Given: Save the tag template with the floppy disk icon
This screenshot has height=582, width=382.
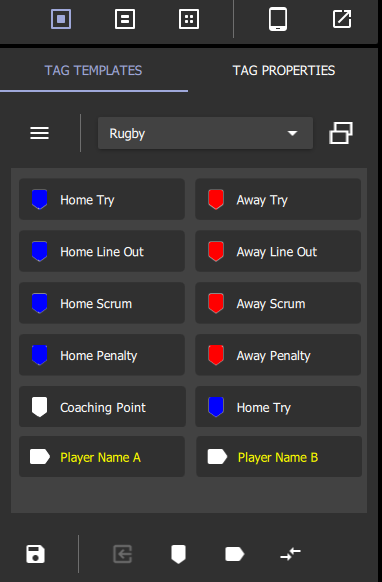Looking at the screenshot, I should [x=36, y=554].
